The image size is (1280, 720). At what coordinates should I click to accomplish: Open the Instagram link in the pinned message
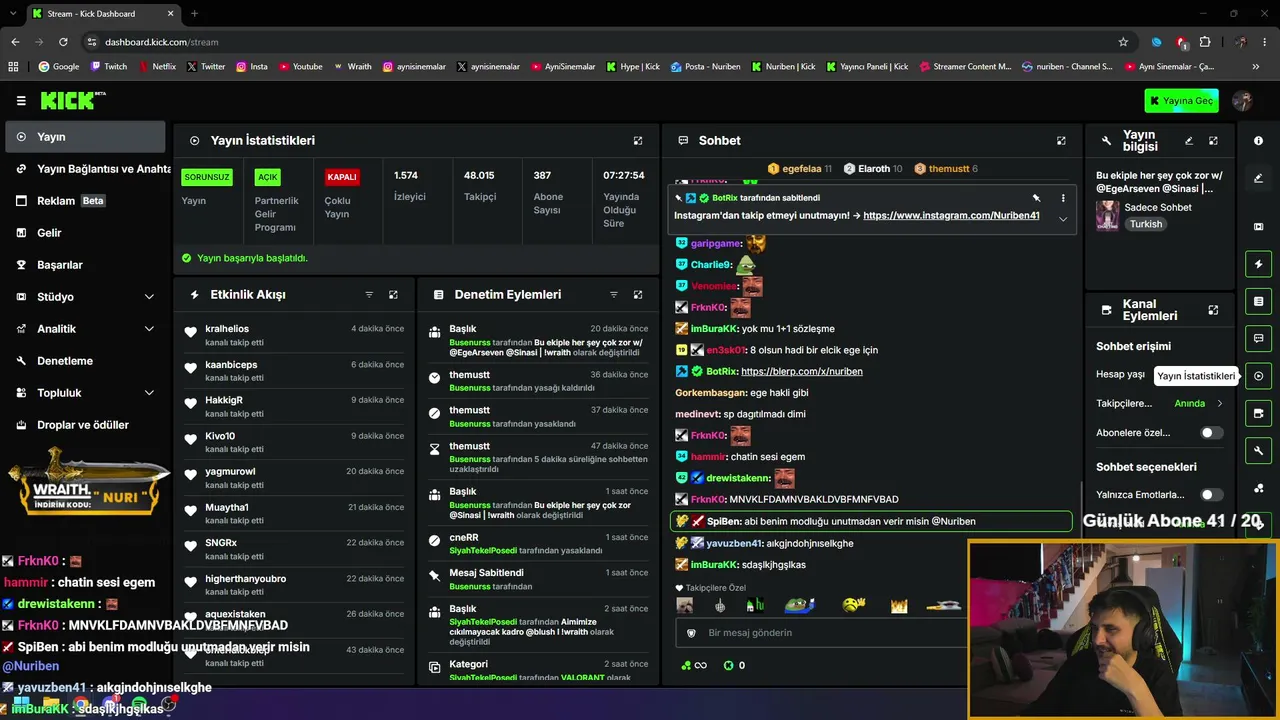click(x=951, y=216)
